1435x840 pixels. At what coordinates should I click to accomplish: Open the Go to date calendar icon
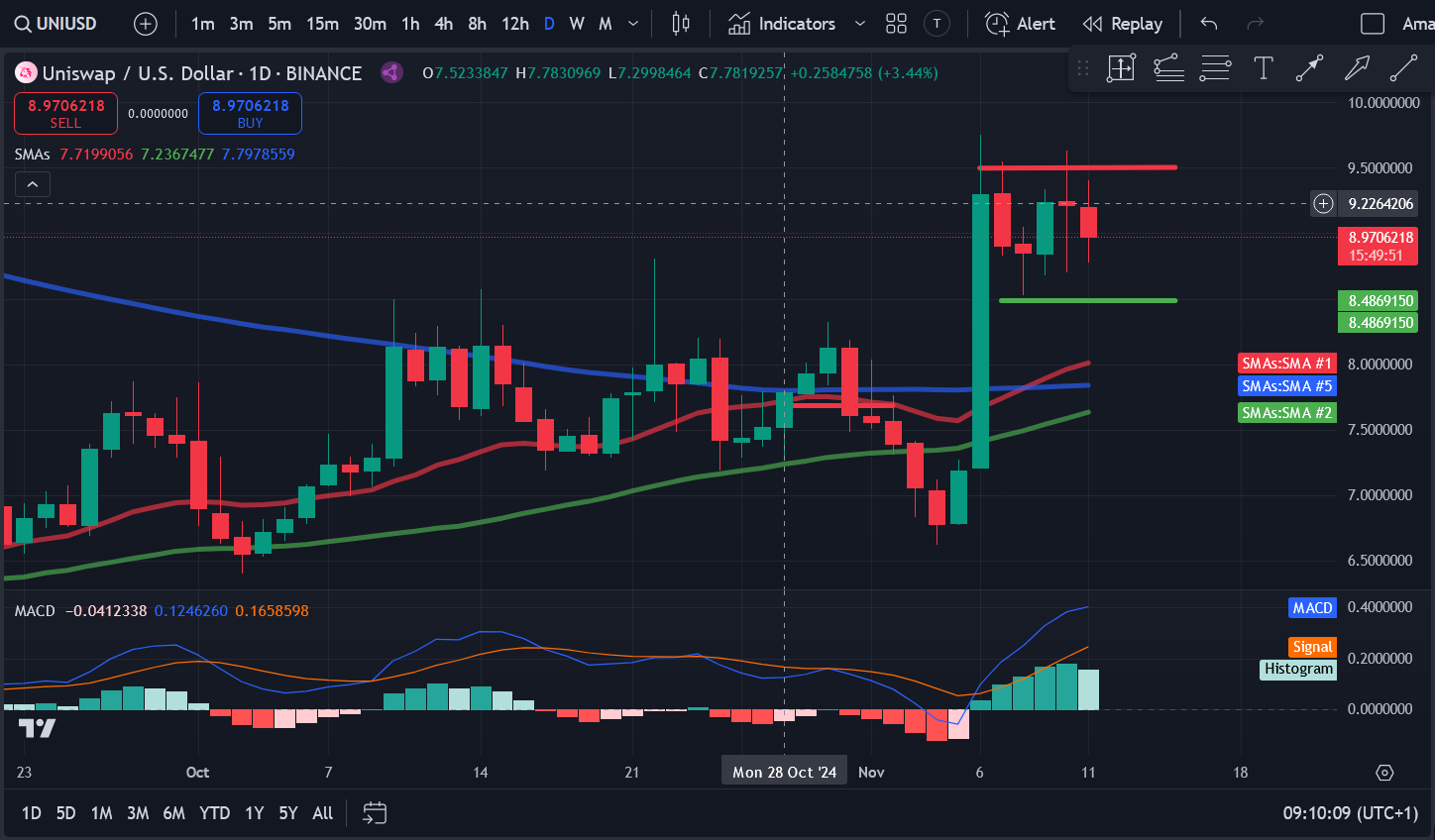[x=375, y=813]
